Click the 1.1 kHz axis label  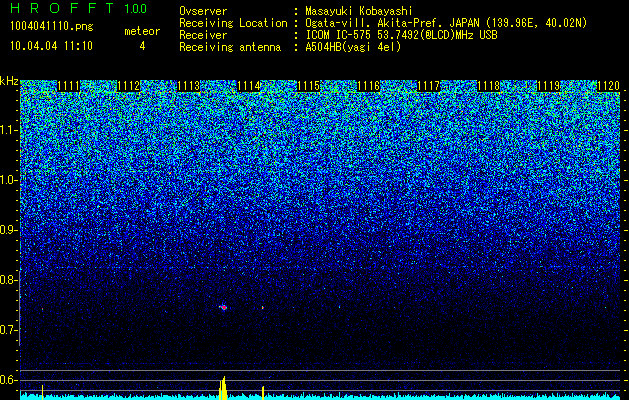click(9, 130)
